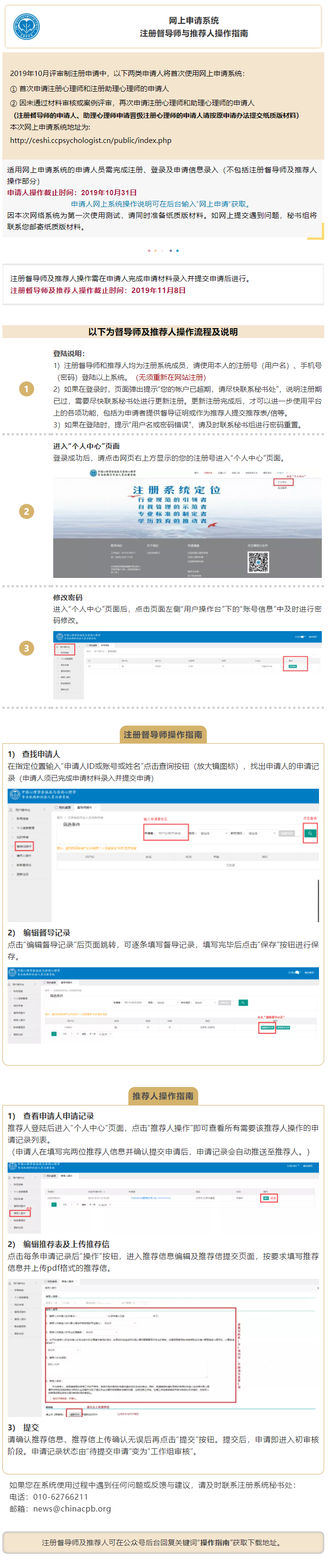328x1568 pixels.
Task: Click the gold step 2 circle badge
Action: (26, 511)
